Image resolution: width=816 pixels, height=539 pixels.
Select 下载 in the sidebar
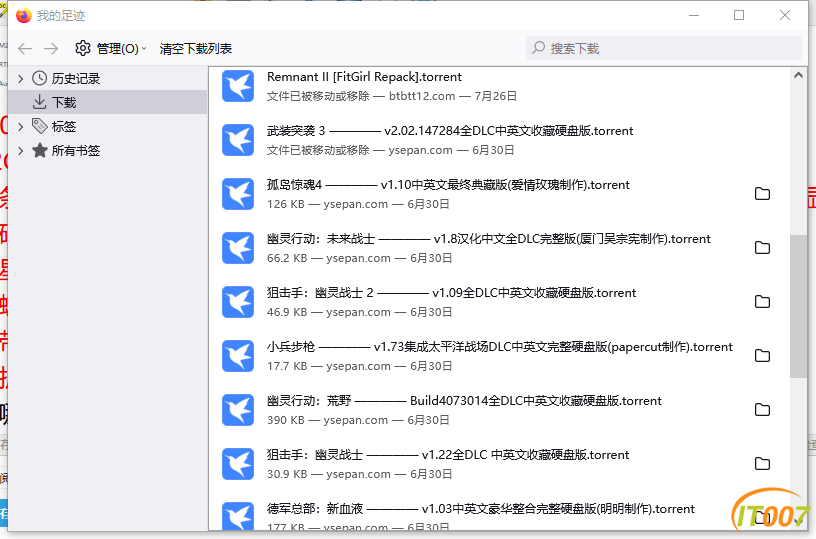(x=108, y=102)
